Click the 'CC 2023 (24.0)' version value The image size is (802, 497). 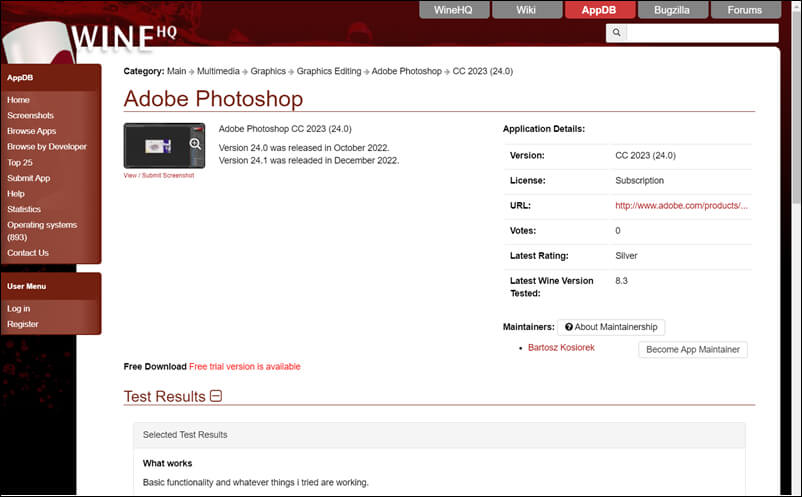(x=645, y=155)
